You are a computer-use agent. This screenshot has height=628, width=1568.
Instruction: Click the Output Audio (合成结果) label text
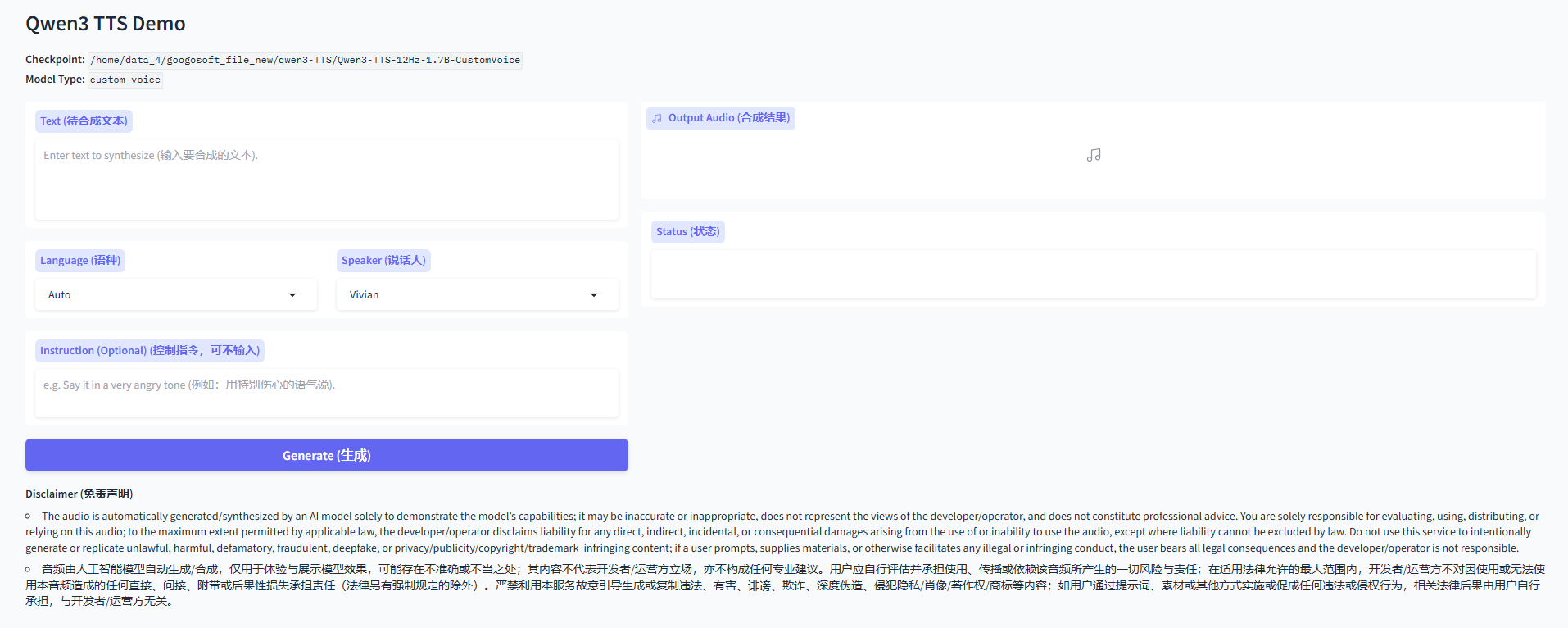729,118
